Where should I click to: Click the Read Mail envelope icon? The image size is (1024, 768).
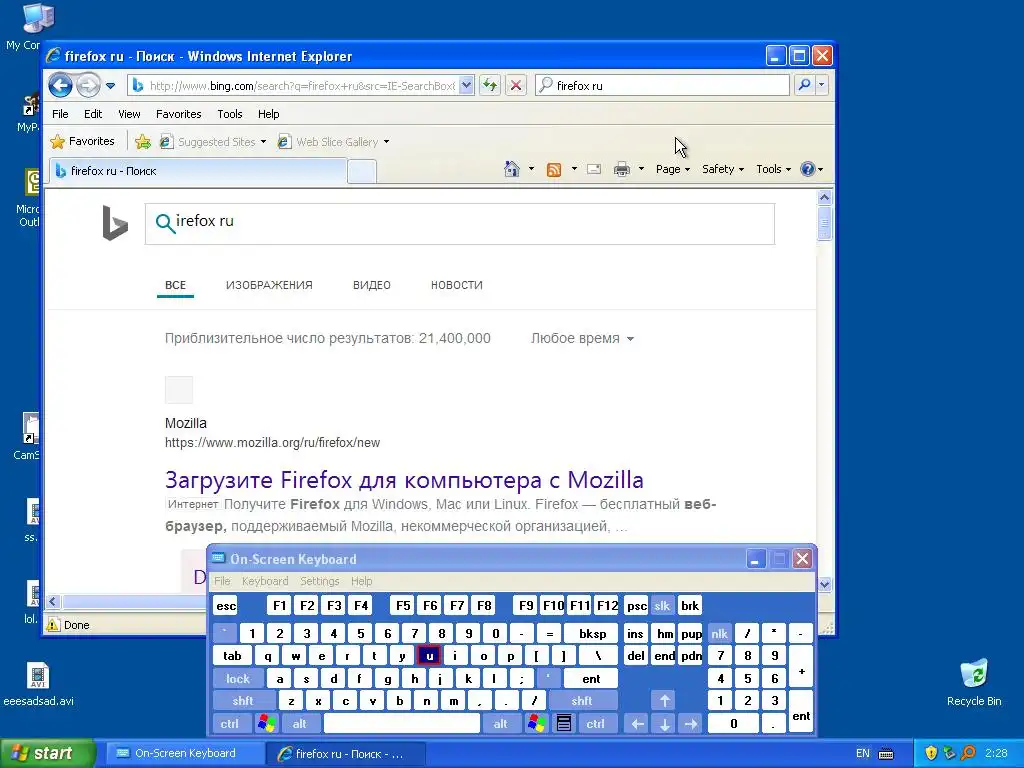point(594,169)
